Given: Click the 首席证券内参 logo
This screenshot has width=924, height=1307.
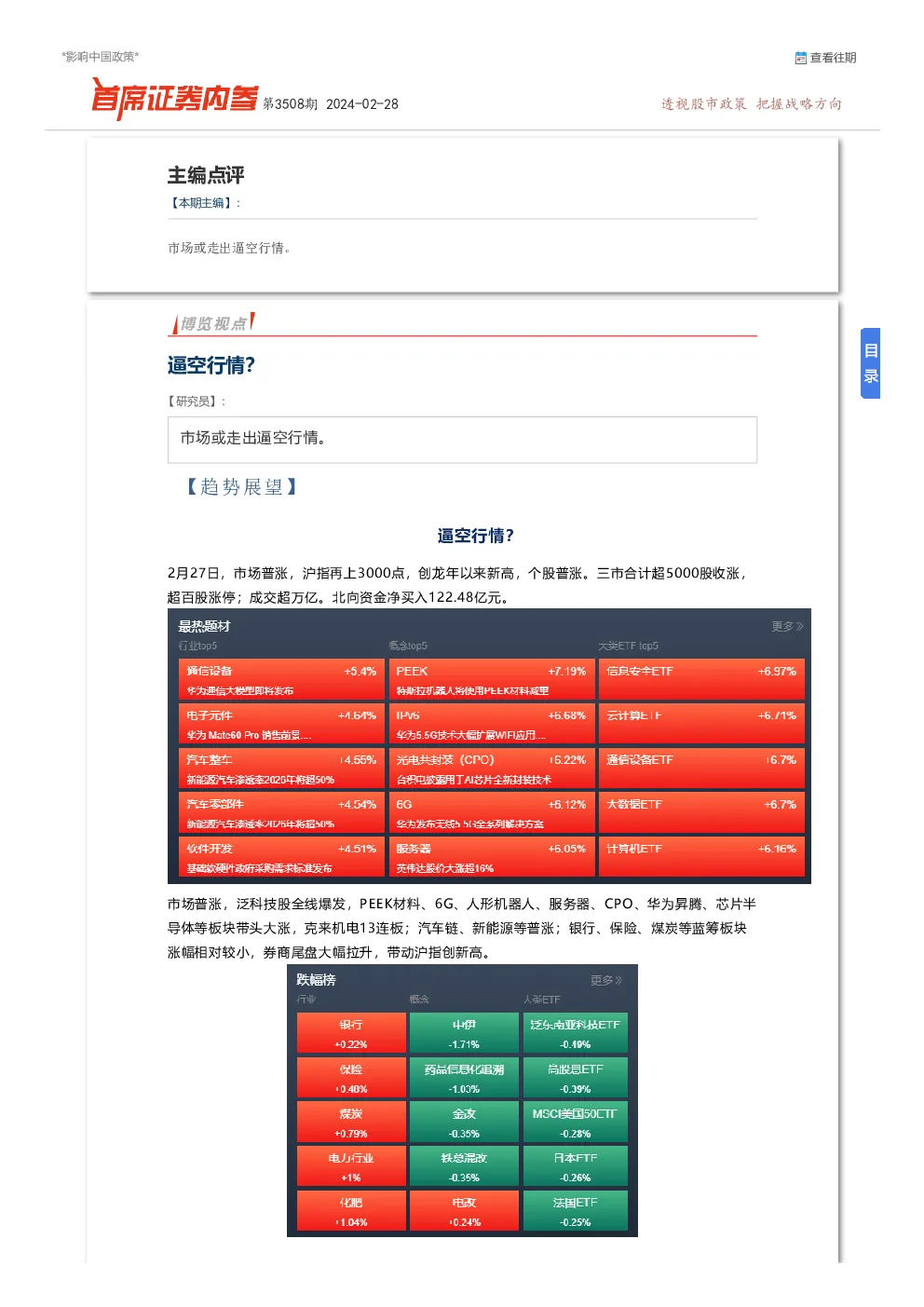Looking at the screenshot, I should pos(175,98).
